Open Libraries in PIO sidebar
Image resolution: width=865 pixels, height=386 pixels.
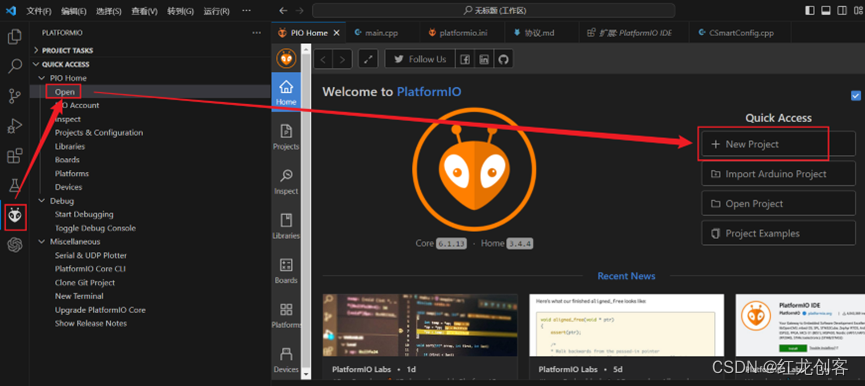tap(286, 226)
